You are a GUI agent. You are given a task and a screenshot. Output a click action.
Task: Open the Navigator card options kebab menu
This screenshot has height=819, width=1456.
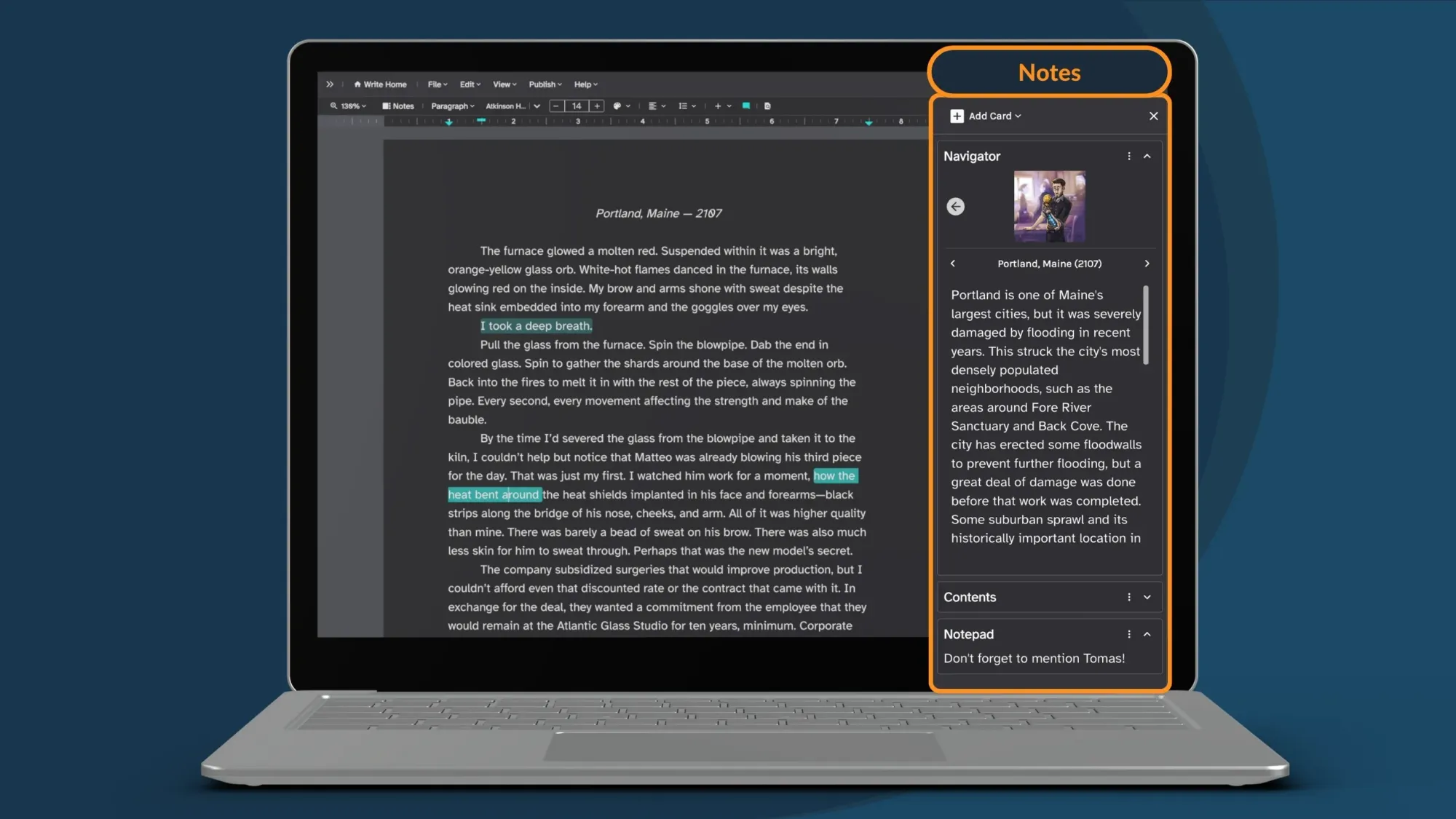click(x=1128, y=156)
